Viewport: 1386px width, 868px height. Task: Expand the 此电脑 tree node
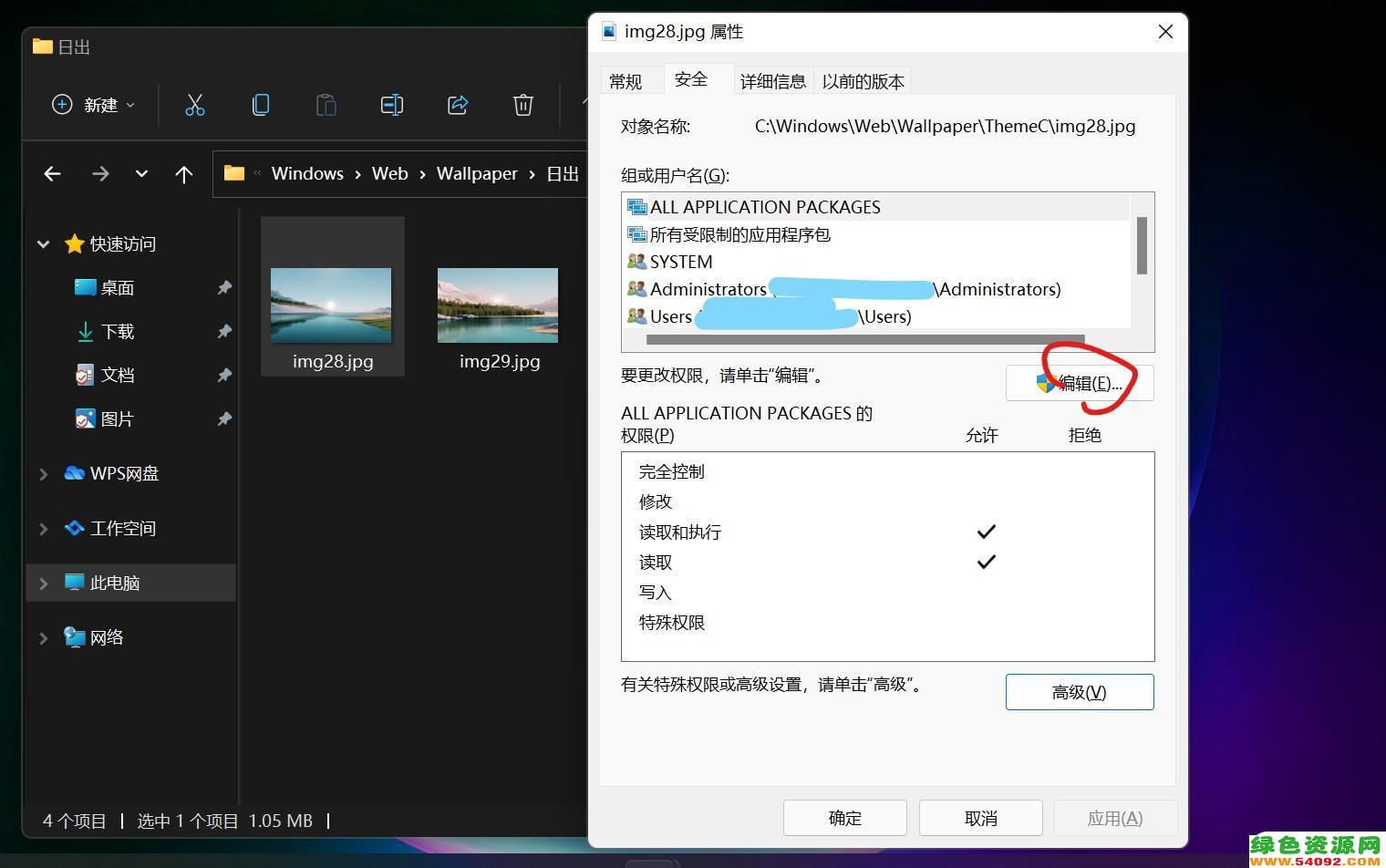pos(43,583)
